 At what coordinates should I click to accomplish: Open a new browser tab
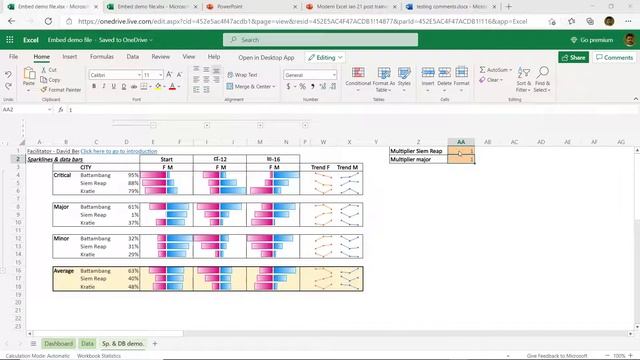click(x=509, y=7)
